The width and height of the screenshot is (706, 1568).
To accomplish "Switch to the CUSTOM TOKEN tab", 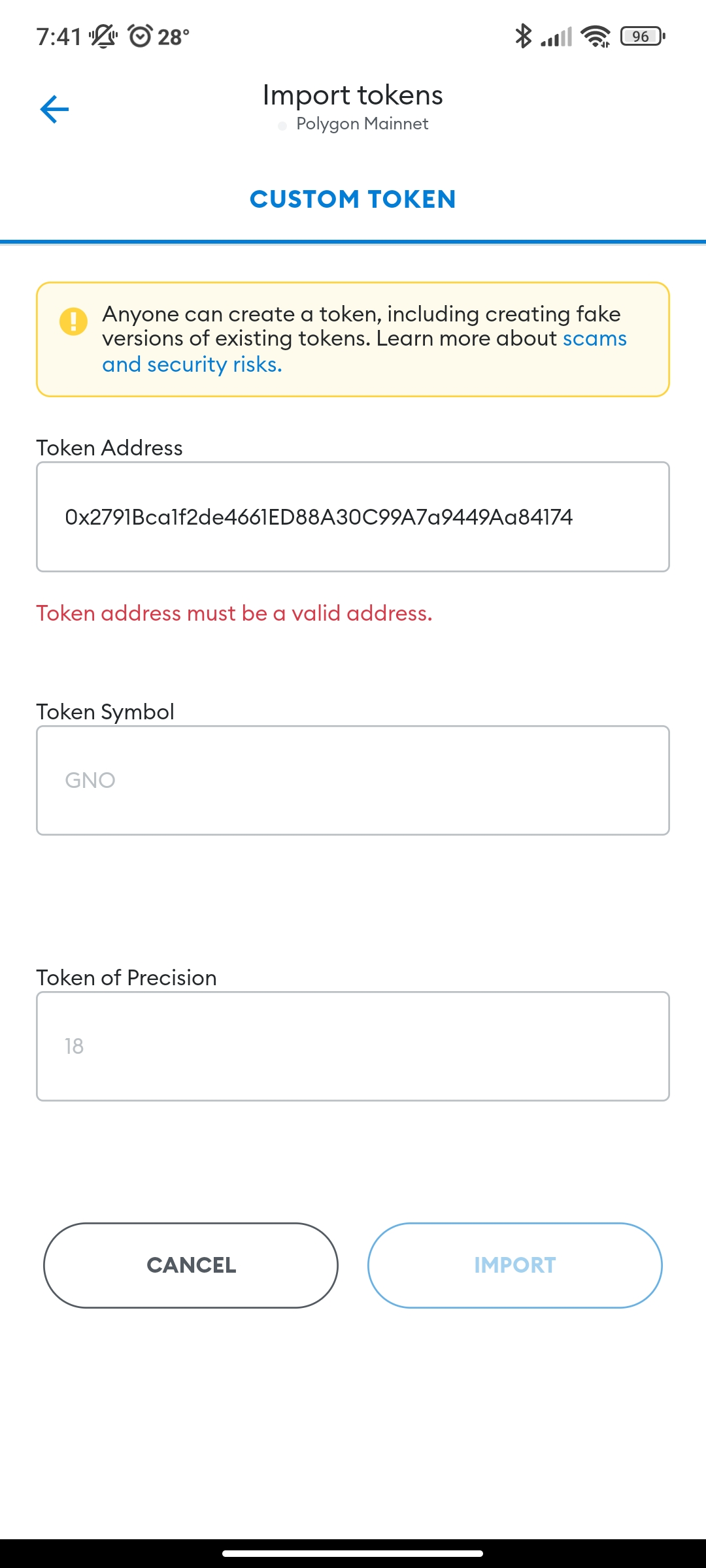I will 353,199.
